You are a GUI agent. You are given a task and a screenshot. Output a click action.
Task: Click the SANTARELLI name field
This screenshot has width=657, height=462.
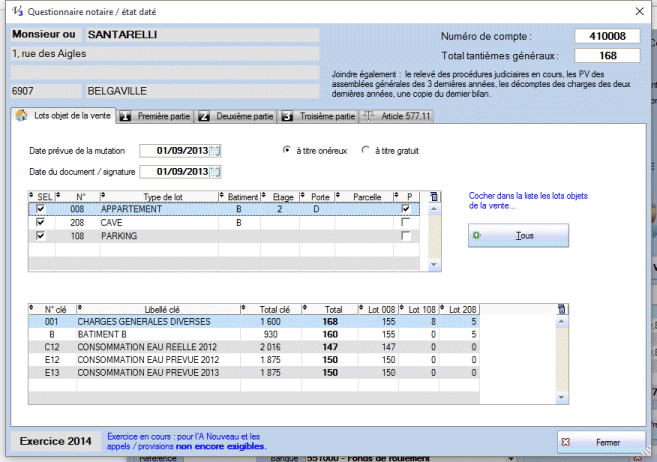point(202,35)
